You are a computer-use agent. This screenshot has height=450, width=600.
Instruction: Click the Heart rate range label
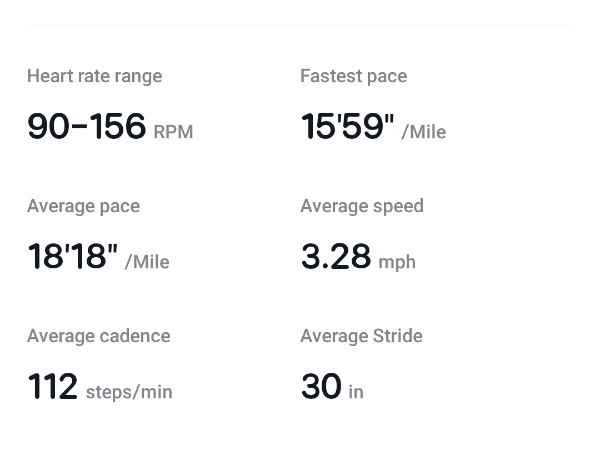tap(94, 76)
